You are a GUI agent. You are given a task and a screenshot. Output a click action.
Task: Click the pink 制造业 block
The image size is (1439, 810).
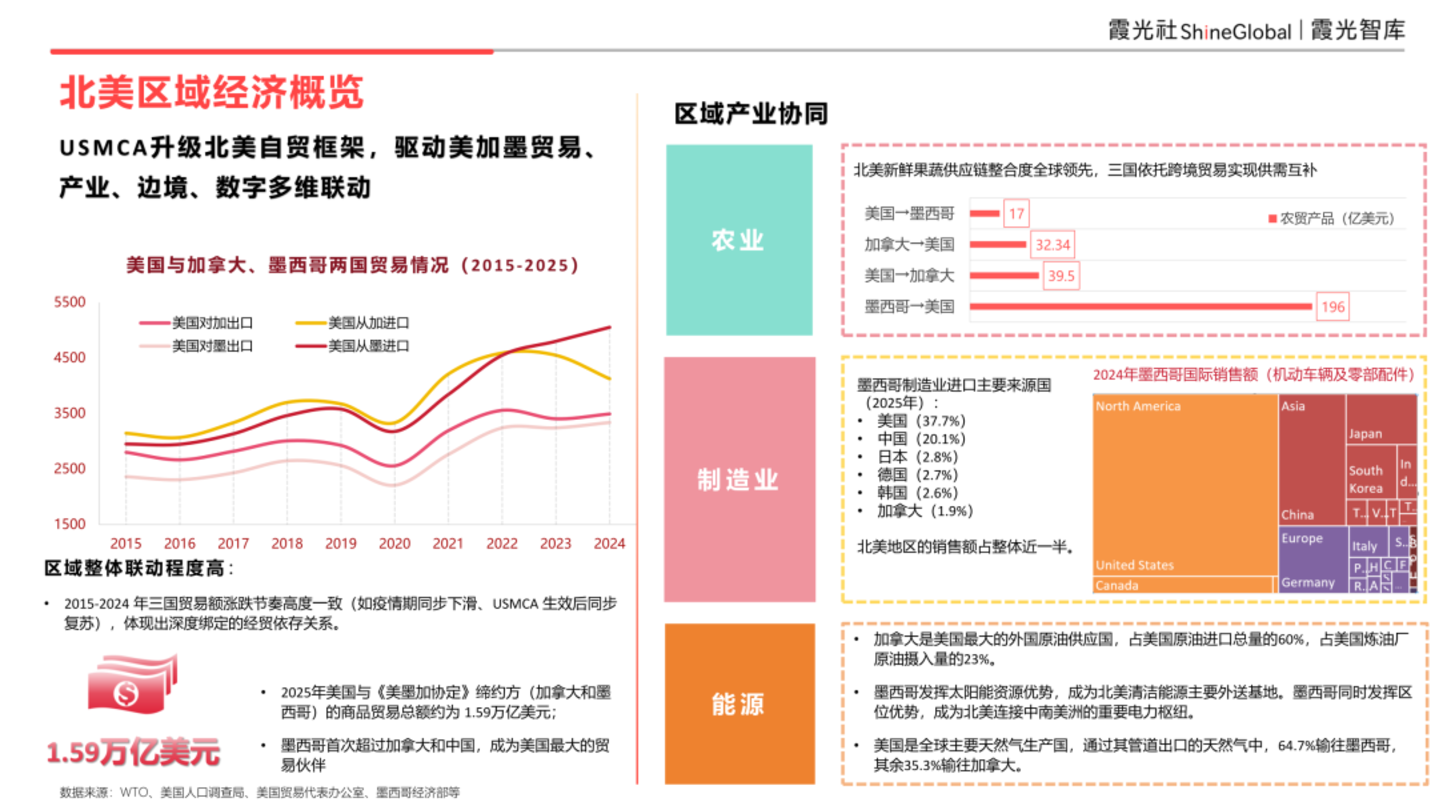[x=739, y=480]
